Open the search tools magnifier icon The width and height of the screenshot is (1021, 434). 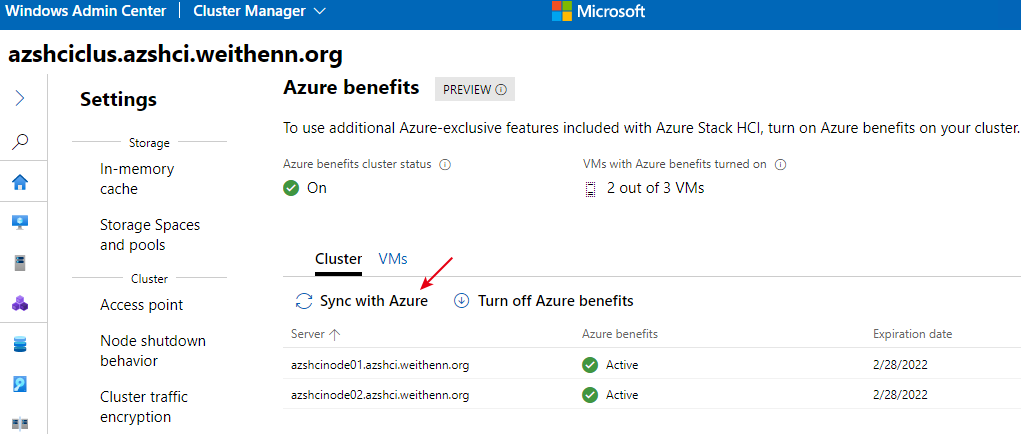pyautogui.click(x=20, y=141)
